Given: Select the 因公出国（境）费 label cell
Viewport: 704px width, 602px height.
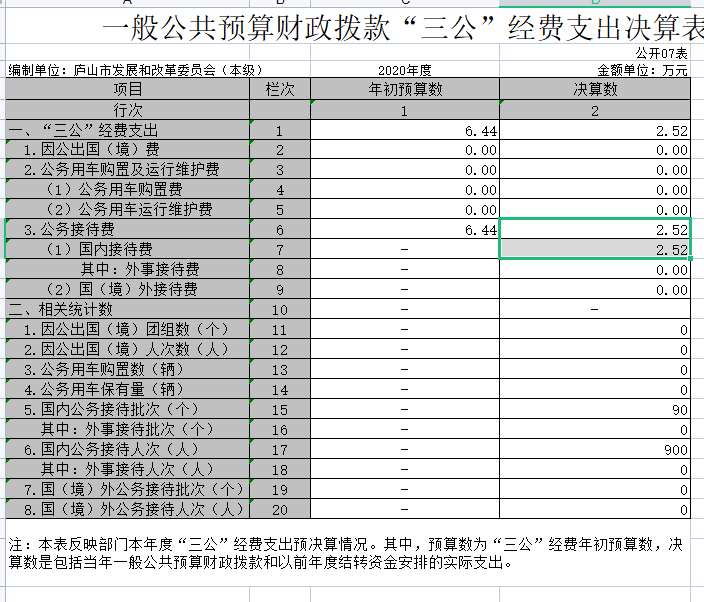Looking at the screenshot, I should tap(128, 150).
